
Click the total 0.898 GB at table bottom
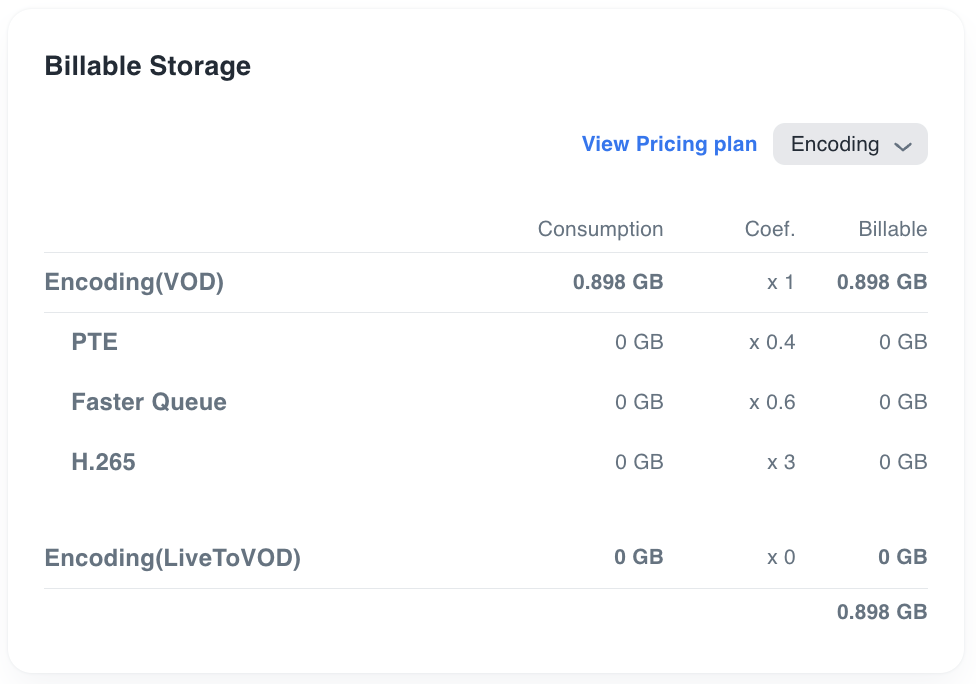(882, 612)
